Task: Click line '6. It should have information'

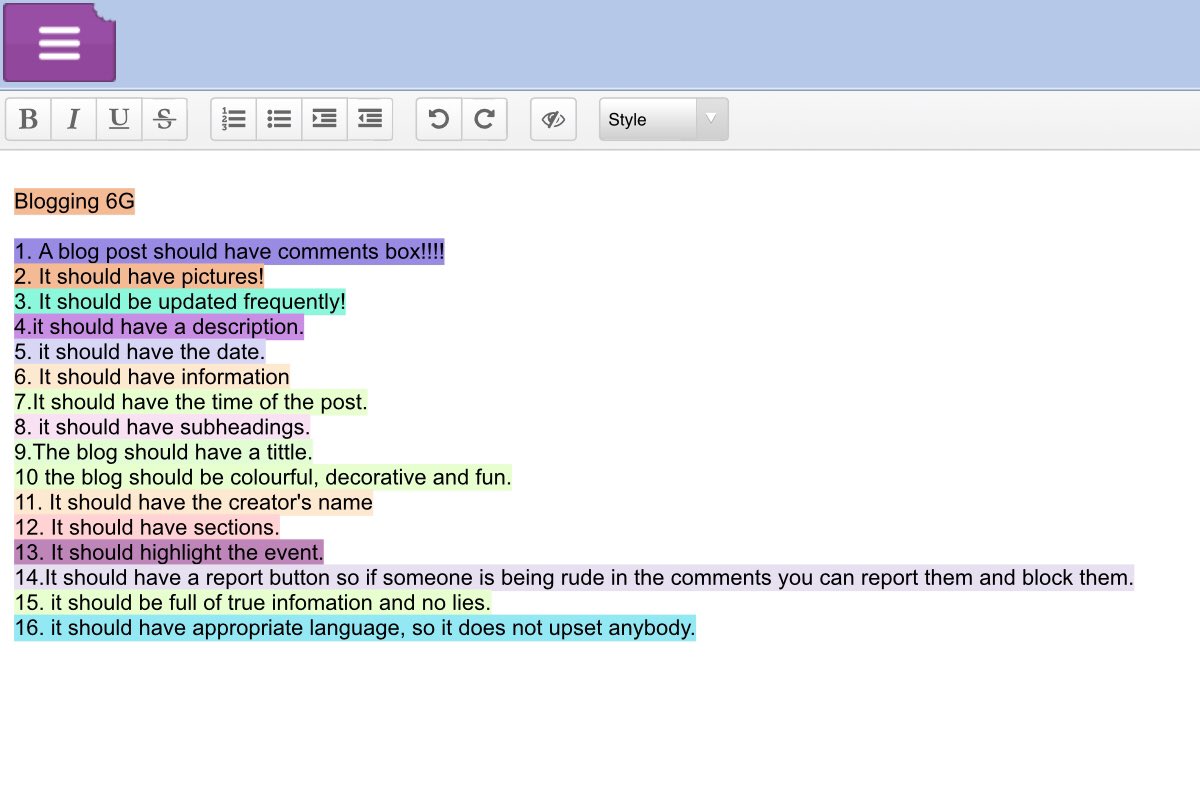Action: coord(152,377)
